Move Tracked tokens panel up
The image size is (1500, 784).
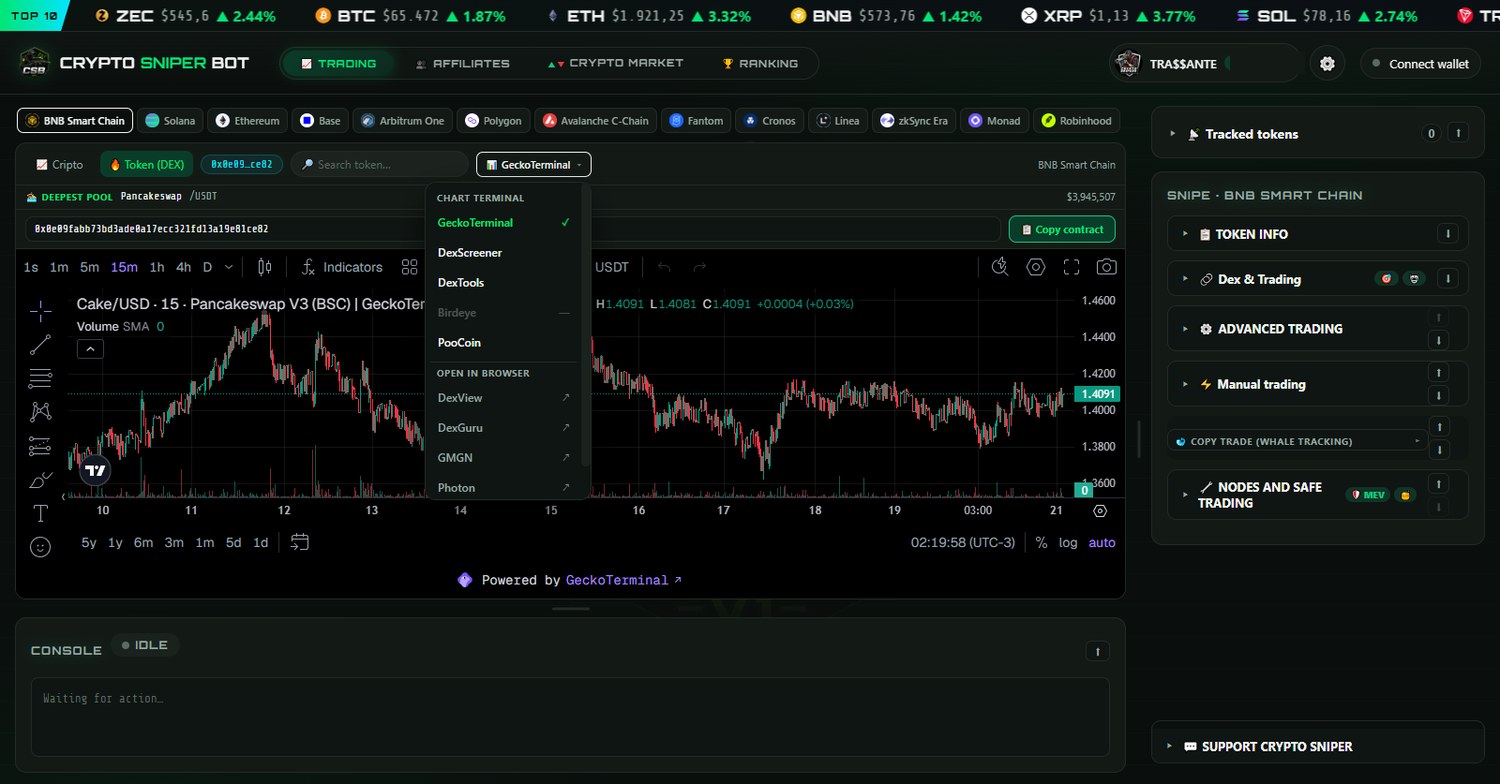(x=1458, y=133)
